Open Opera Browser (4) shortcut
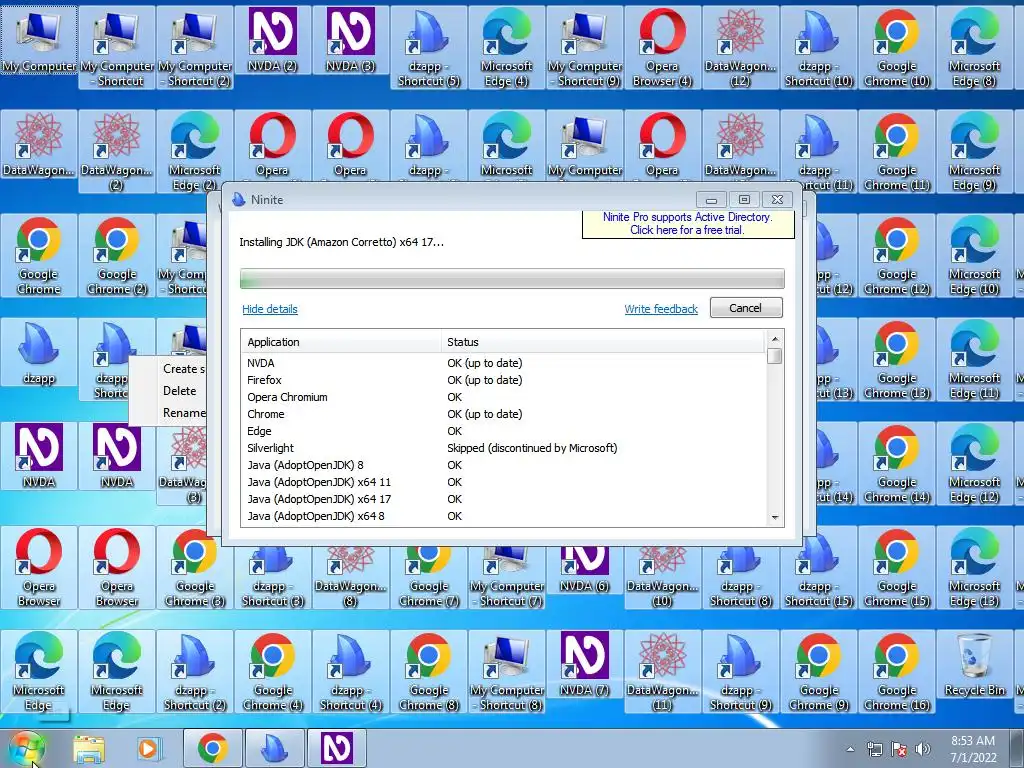 (x=663, y=48)
